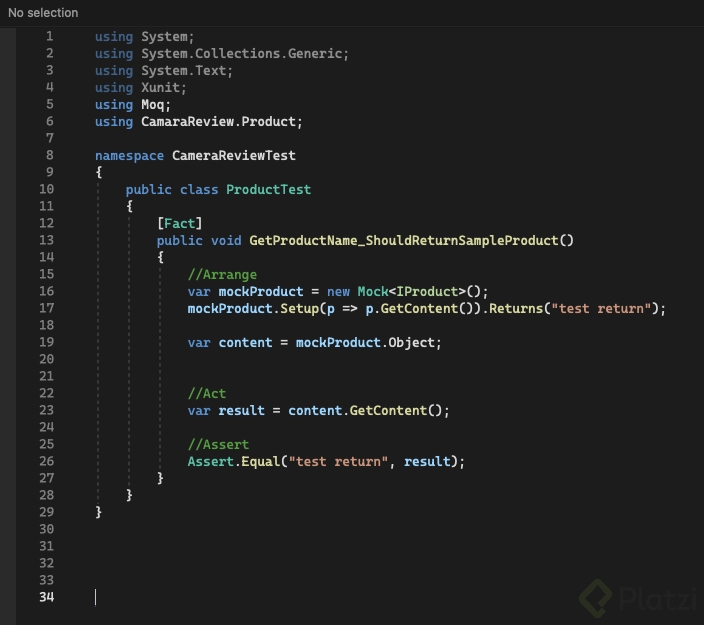This screenshot has width=704, height=625.
Task: Click 'mockProduct.Object' on line 19
Action: pos(365,343)
